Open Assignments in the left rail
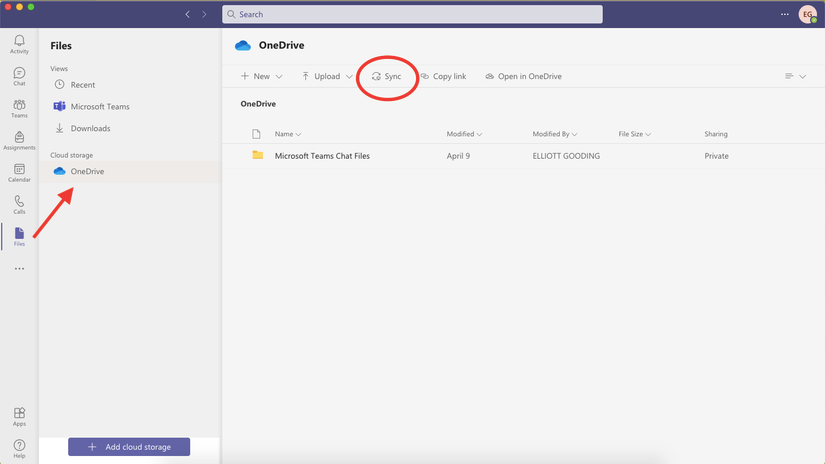 (x=19, y=140)
